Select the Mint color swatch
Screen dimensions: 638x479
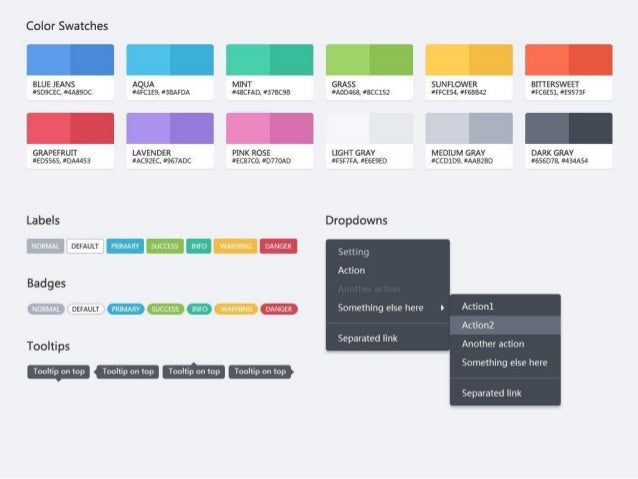(x=269, y=72)
